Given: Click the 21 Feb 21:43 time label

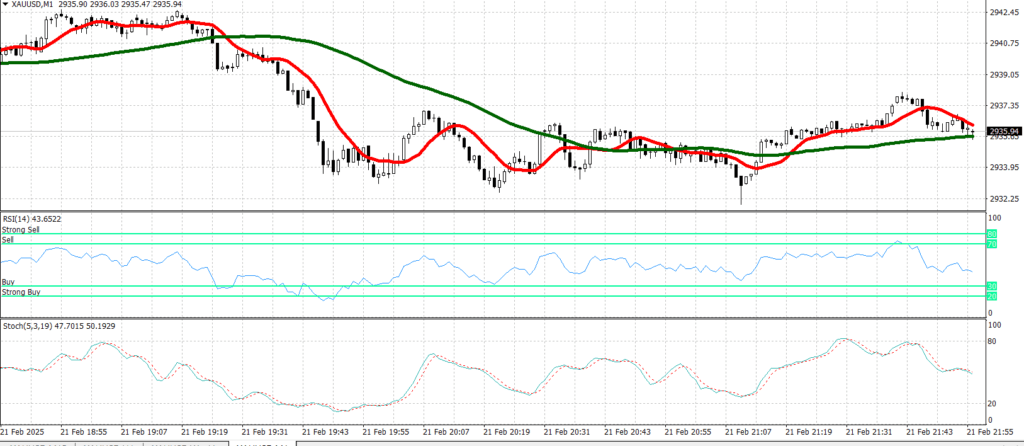Looking at the screenshot, I should tap(929, 432).
